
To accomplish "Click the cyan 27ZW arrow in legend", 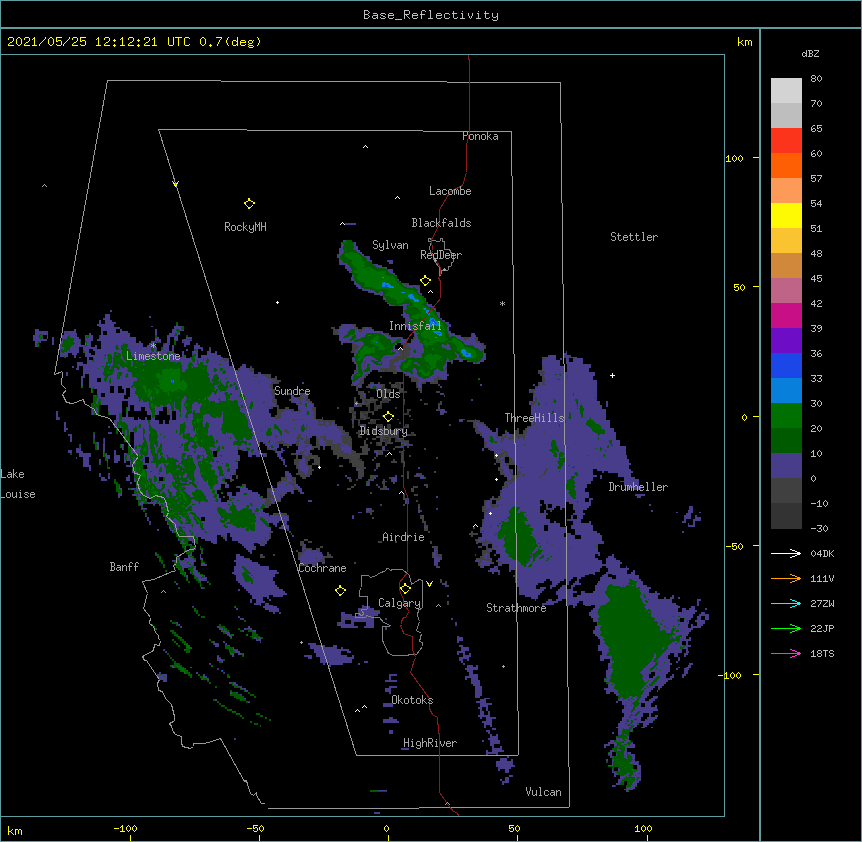I will coord(786,603).
